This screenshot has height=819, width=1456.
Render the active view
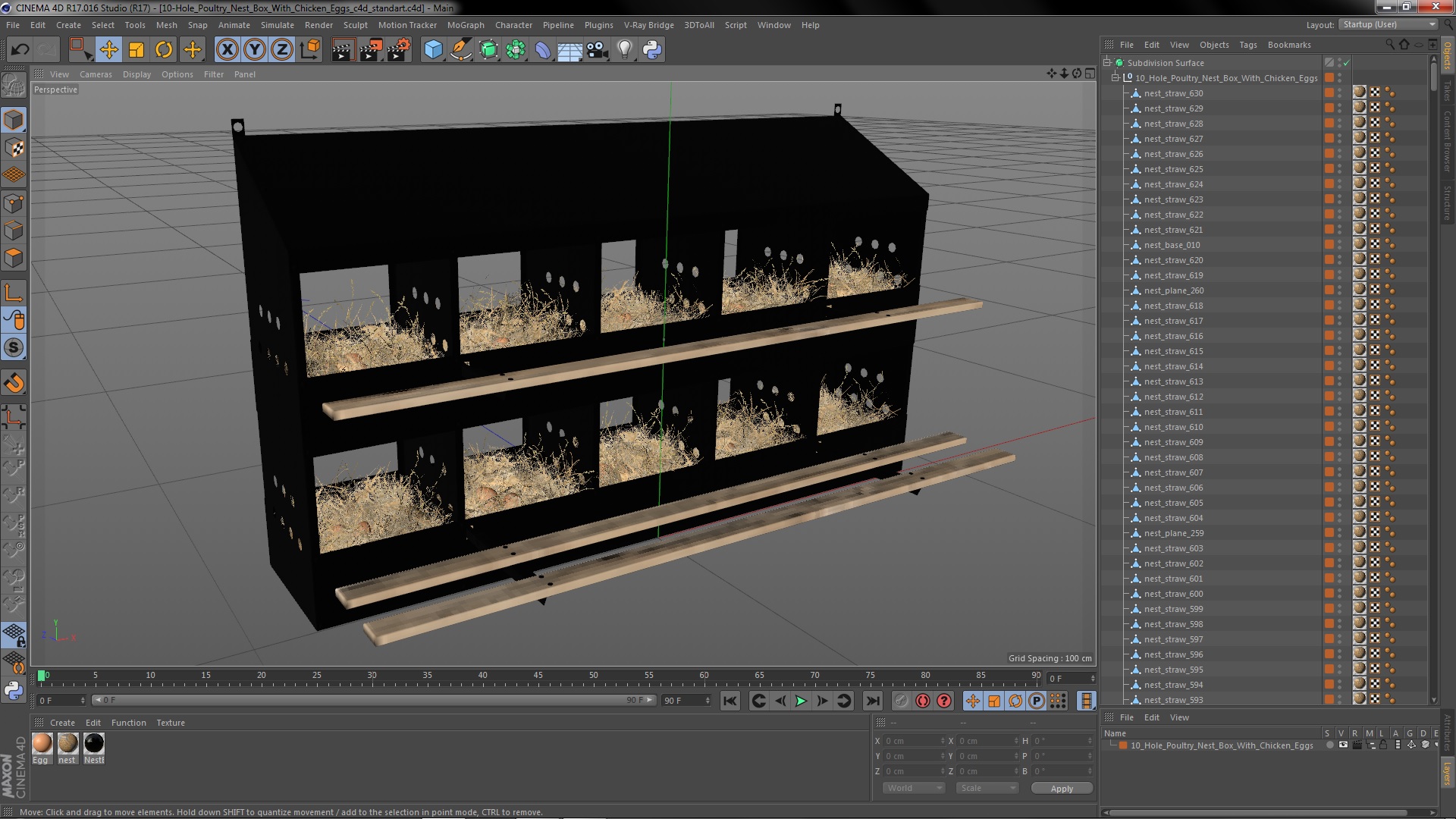(342, 50)
